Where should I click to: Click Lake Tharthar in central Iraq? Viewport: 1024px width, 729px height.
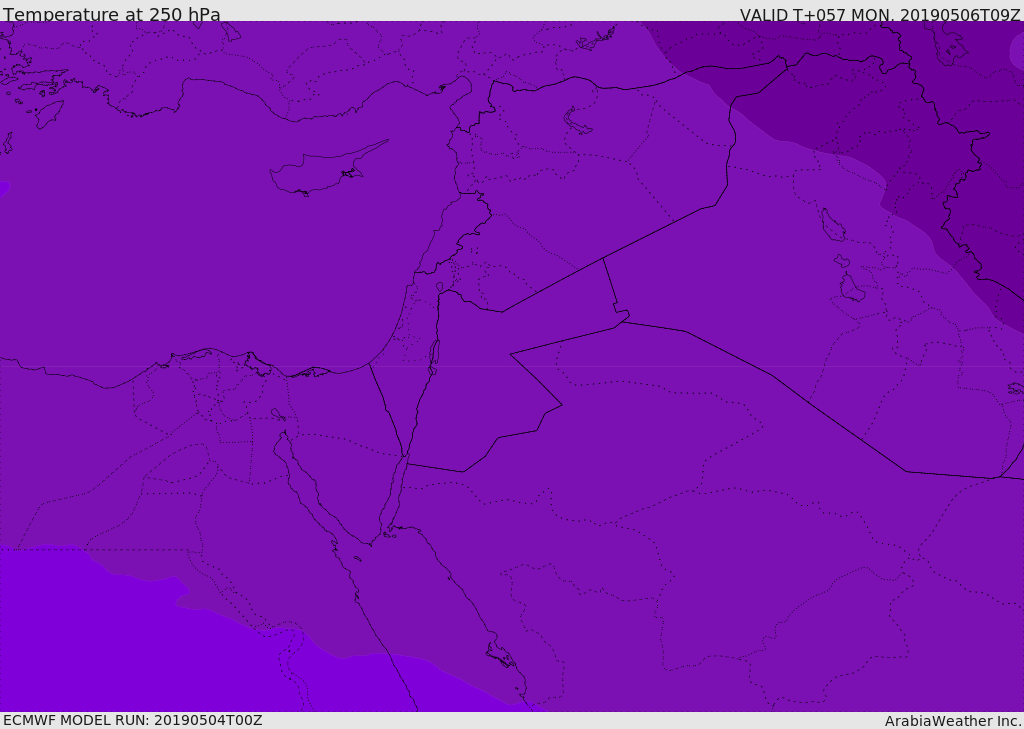click(833, 225)
